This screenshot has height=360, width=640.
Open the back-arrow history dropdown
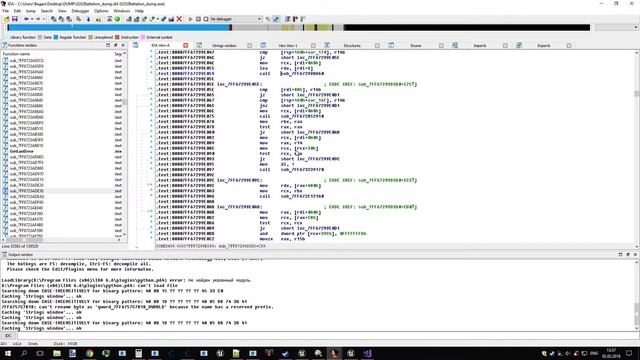click(32, 19)
